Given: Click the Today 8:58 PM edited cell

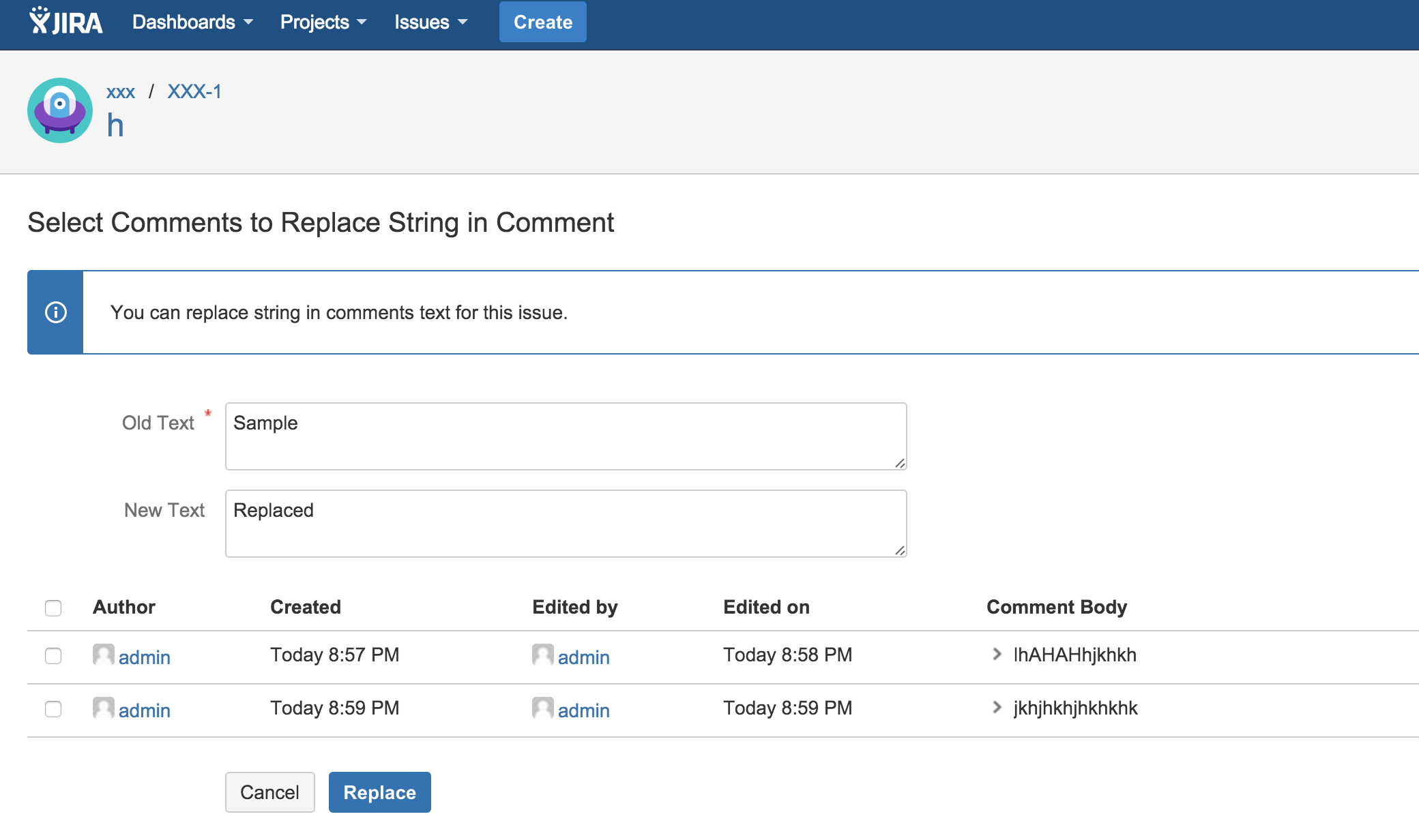Looking at the screenshot, I should point(788,655).
